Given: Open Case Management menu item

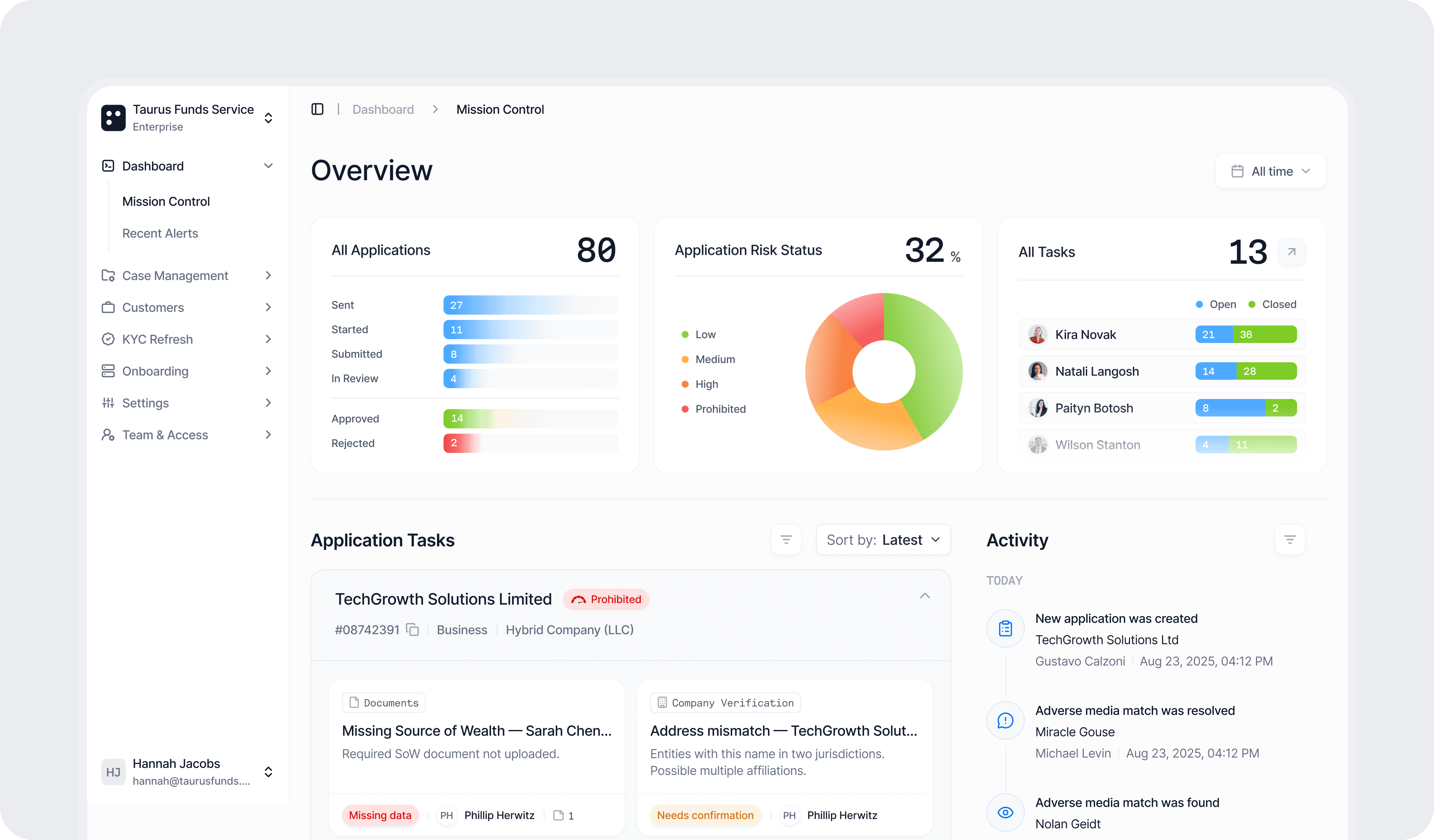Looking at the screenshot, I should pos(187,275).
